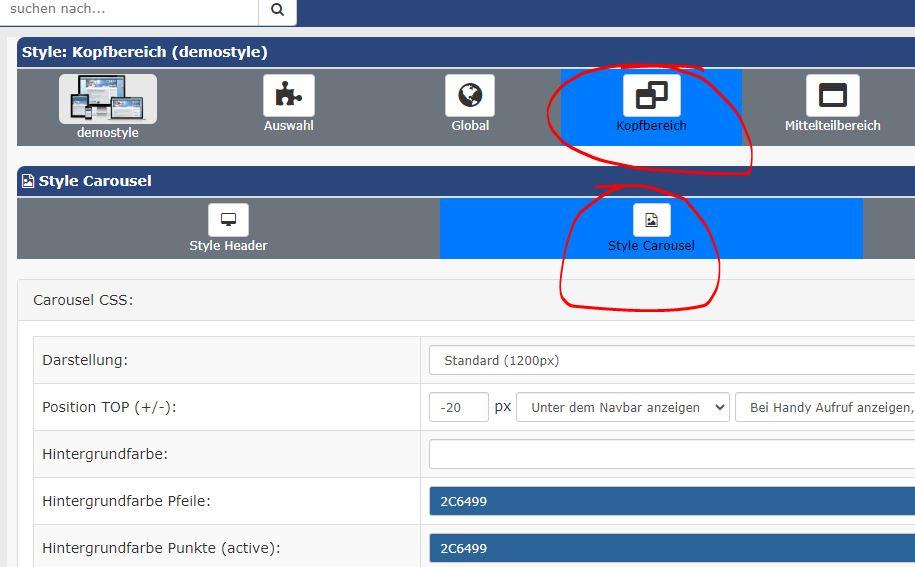Click the Position TOP pixel value field

coord(458,407)
